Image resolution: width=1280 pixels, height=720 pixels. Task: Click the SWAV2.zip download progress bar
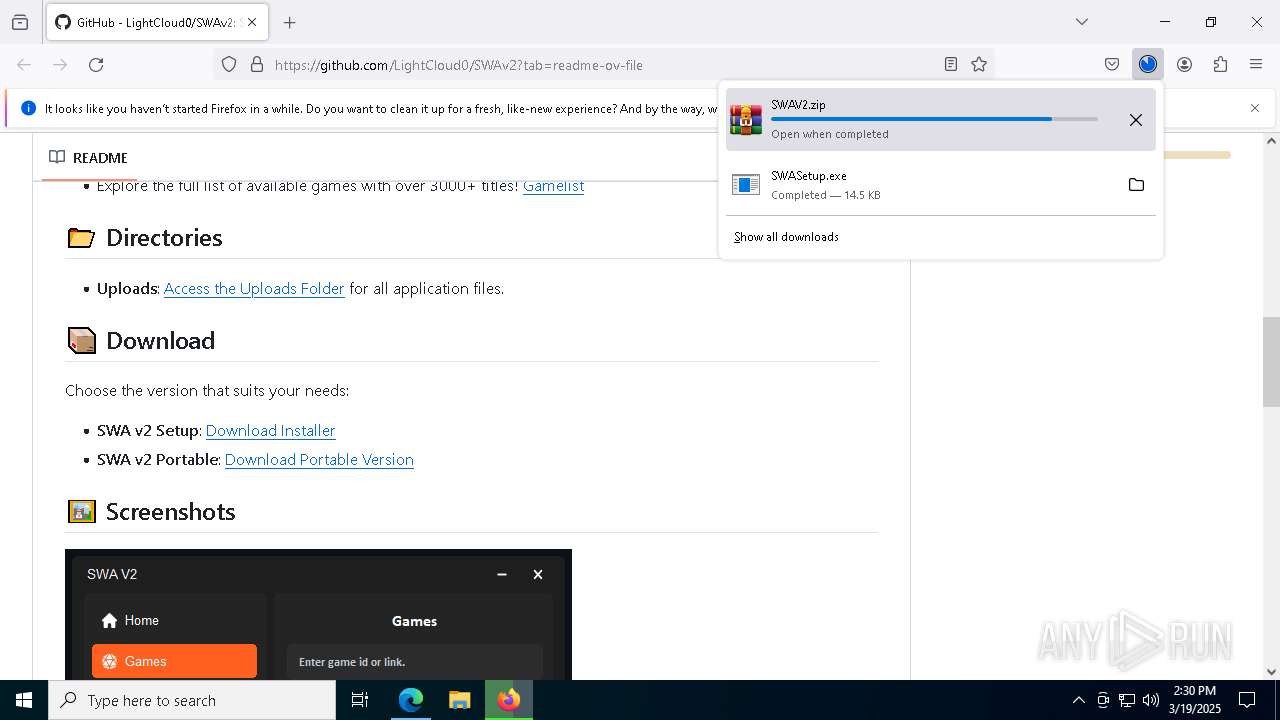tap(934, 119)
